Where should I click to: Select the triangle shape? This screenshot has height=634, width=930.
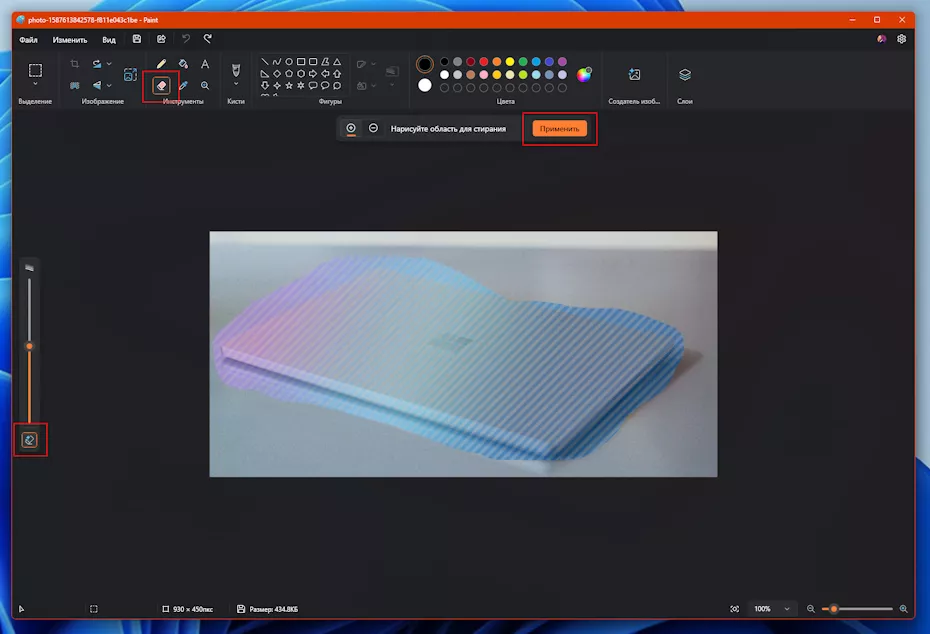[x=337, y=62]
